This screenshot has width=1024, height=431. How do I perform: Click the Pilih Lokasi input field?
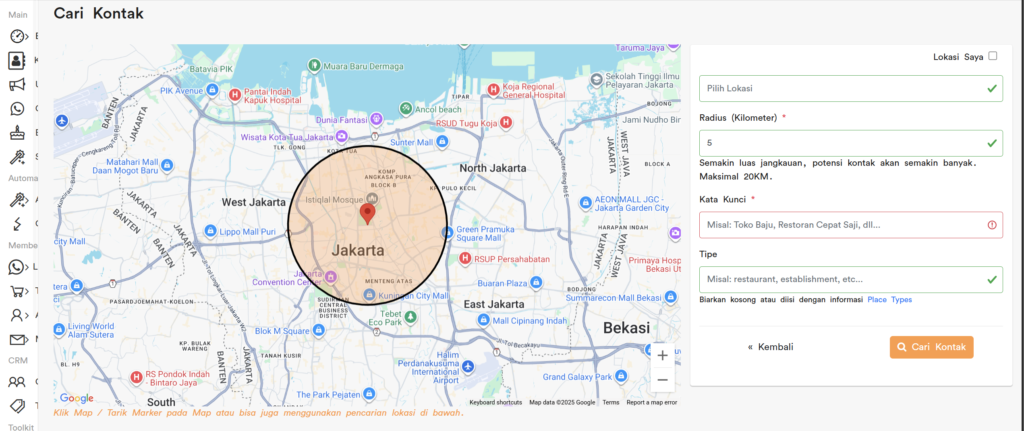840,89
